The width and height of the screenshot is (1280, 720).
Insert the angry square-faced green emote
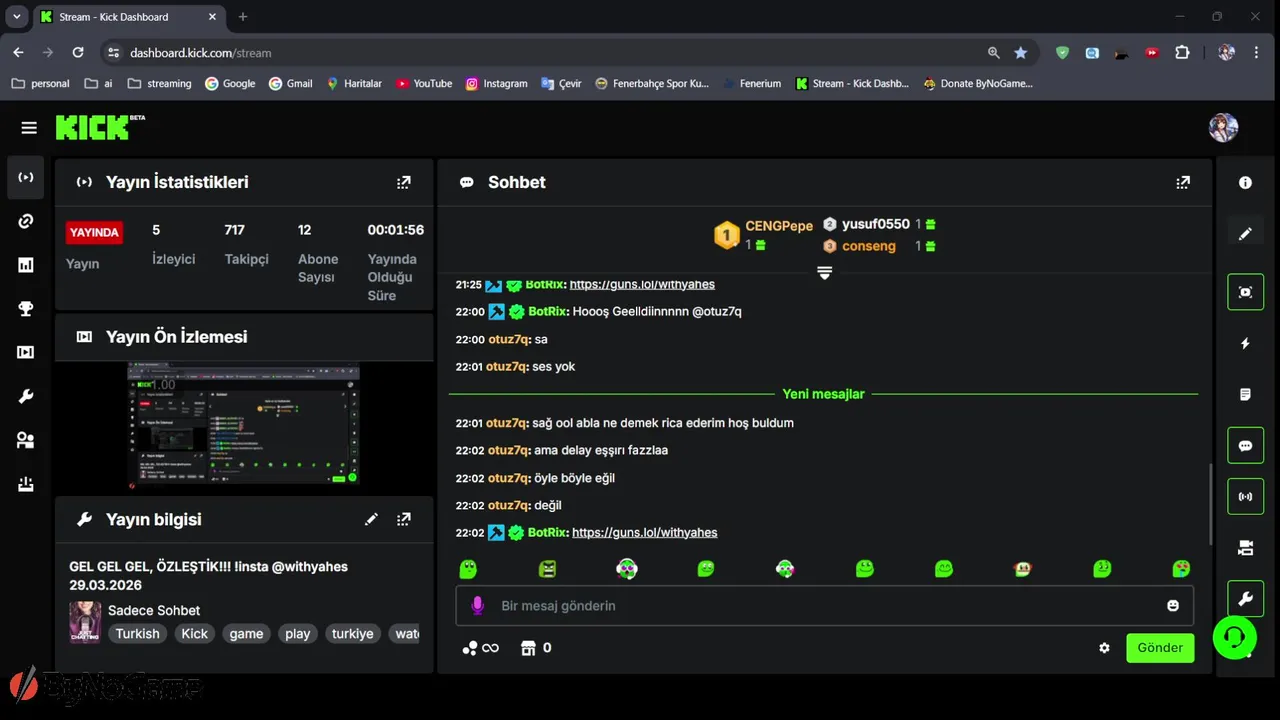547,569
